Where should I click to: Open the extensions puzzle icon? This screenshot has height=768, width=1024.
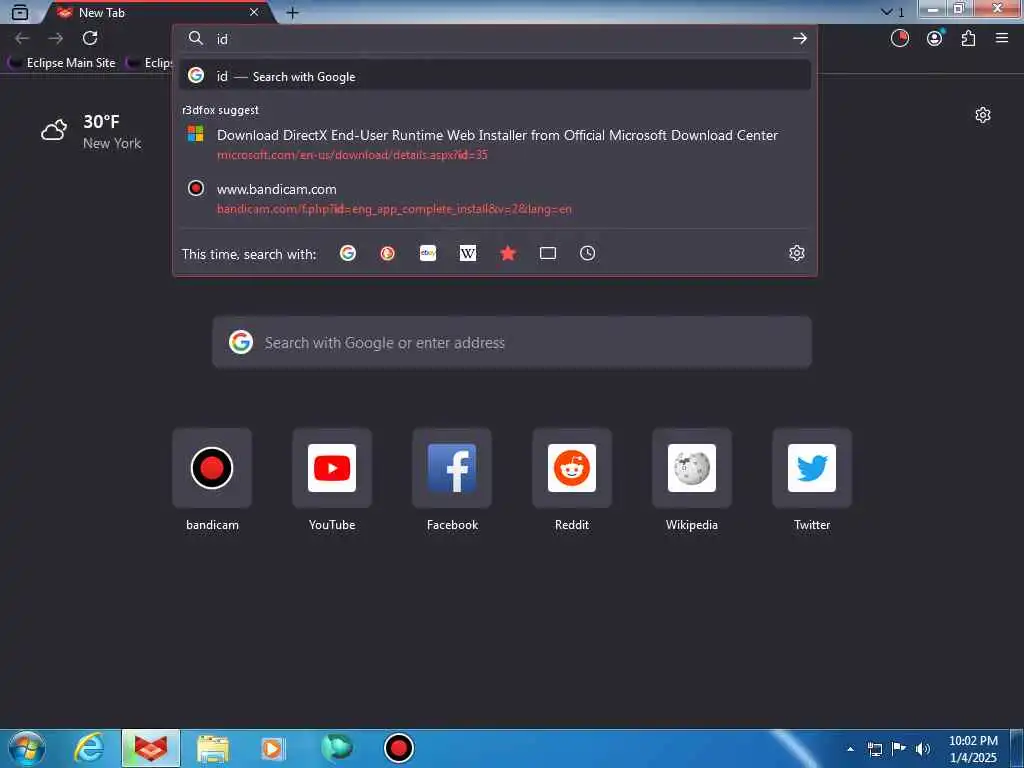click(x=968, y=39)
